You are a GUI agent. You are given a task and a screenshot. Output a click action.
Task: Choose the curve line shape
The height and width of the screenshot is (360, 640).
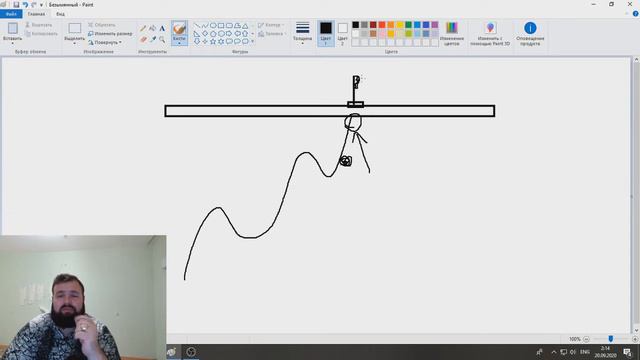click(205, 25)
